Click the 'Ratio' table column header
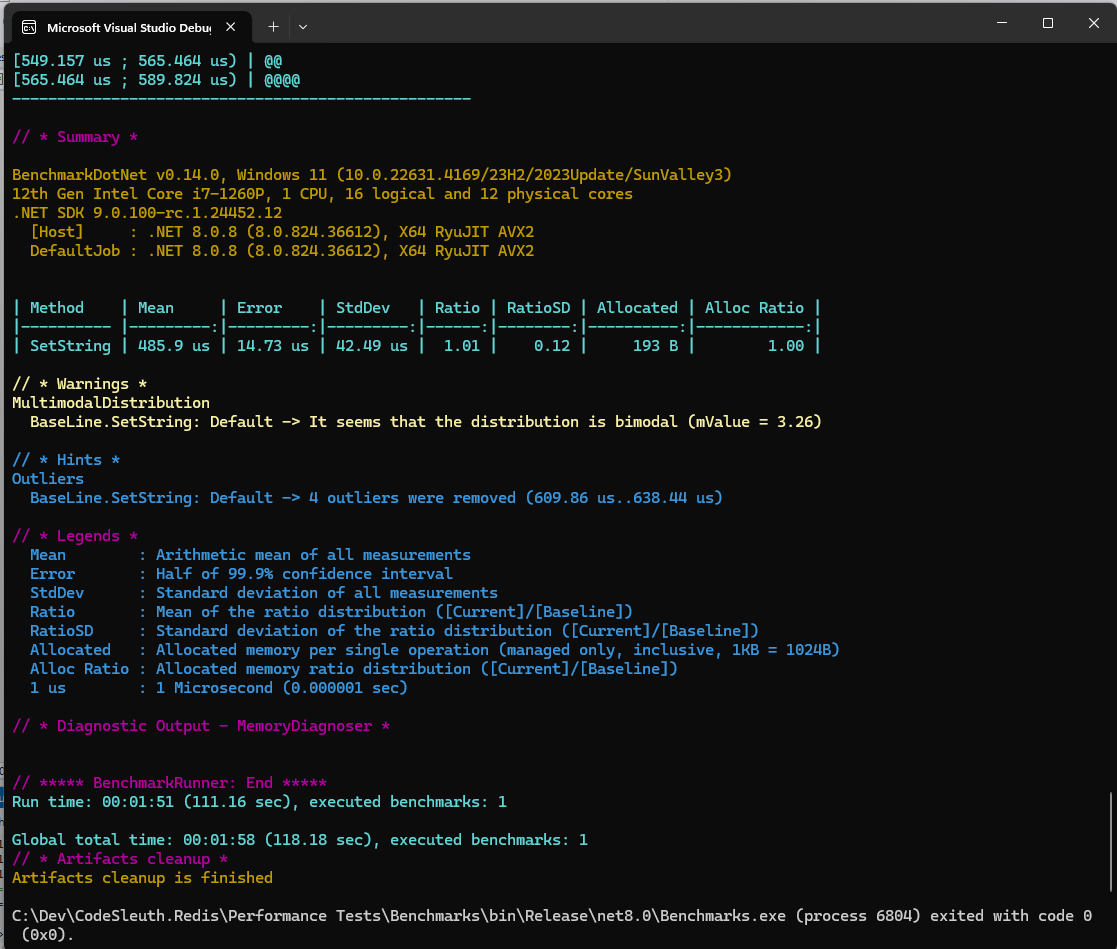This screenshot has height=949, width=1117. [457, 308]
